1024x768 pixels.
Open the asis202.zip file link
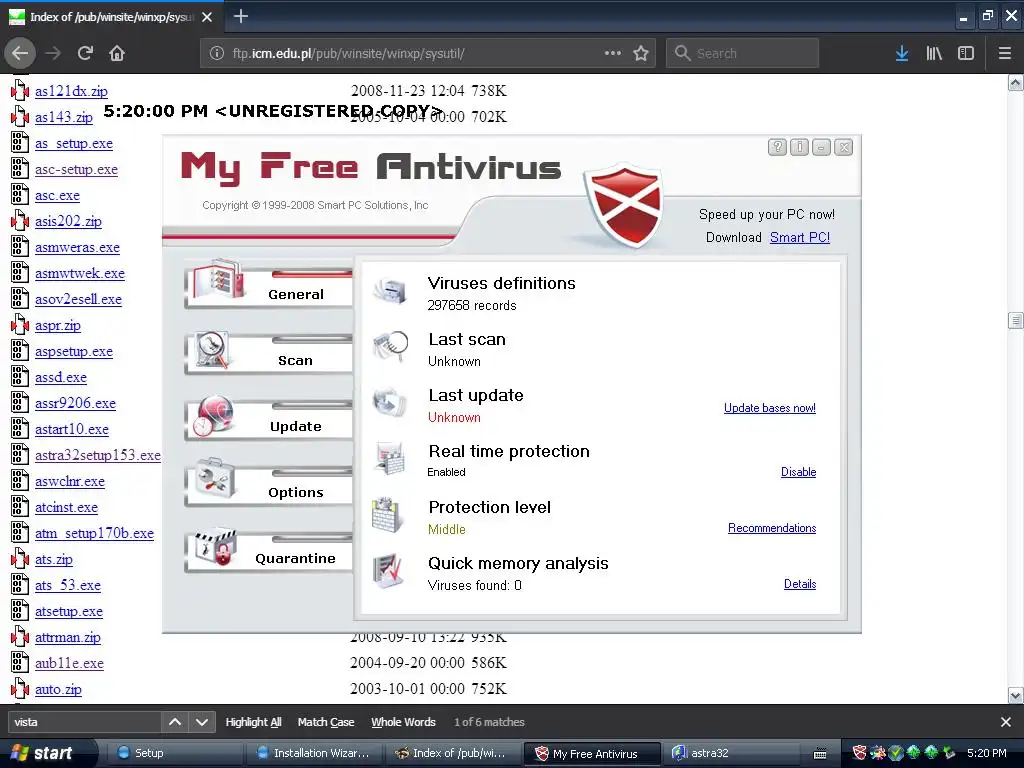[x=69, y=221]
